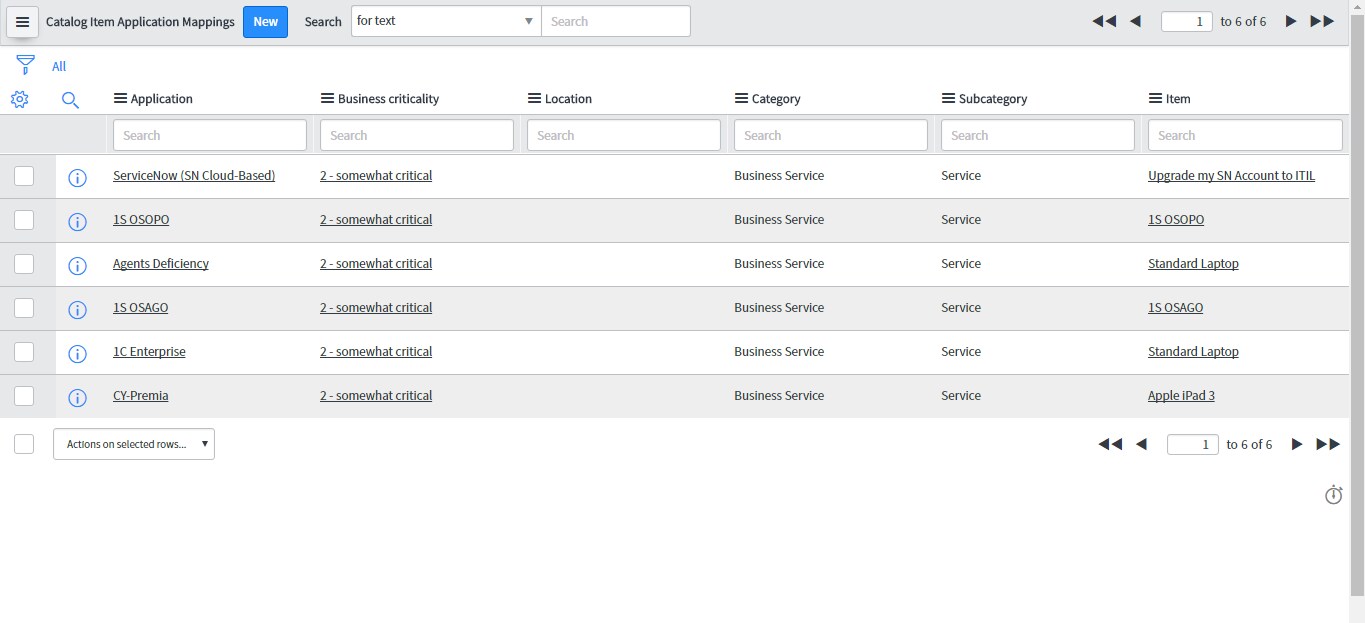Toggle column search magnifier icon
Screen dimensions: 1365x623
click(x=70, y=99)
